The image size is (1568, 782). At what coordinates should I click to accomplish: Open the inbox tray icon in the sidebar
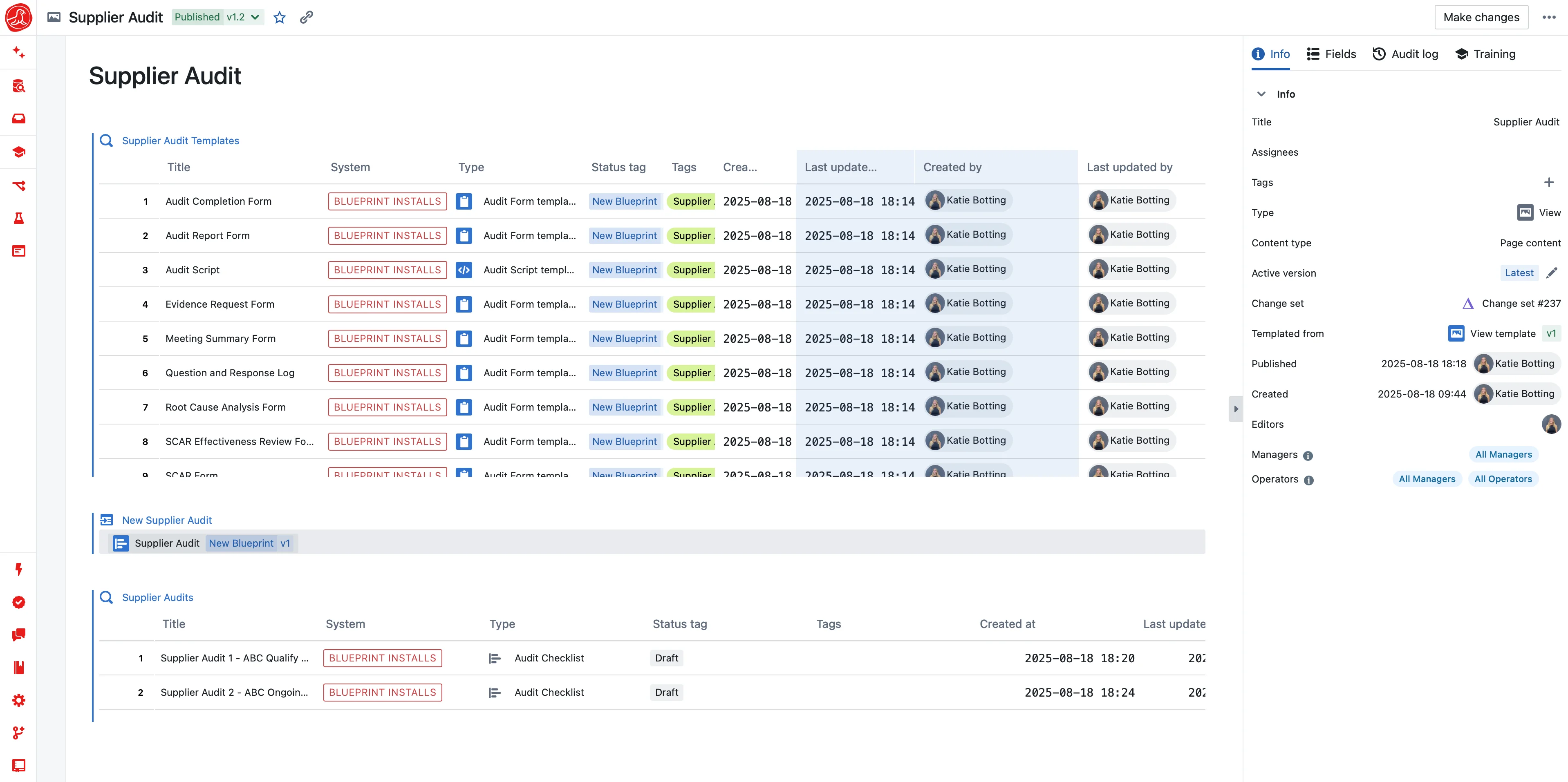pyautogui.click(x=19, y=118)
